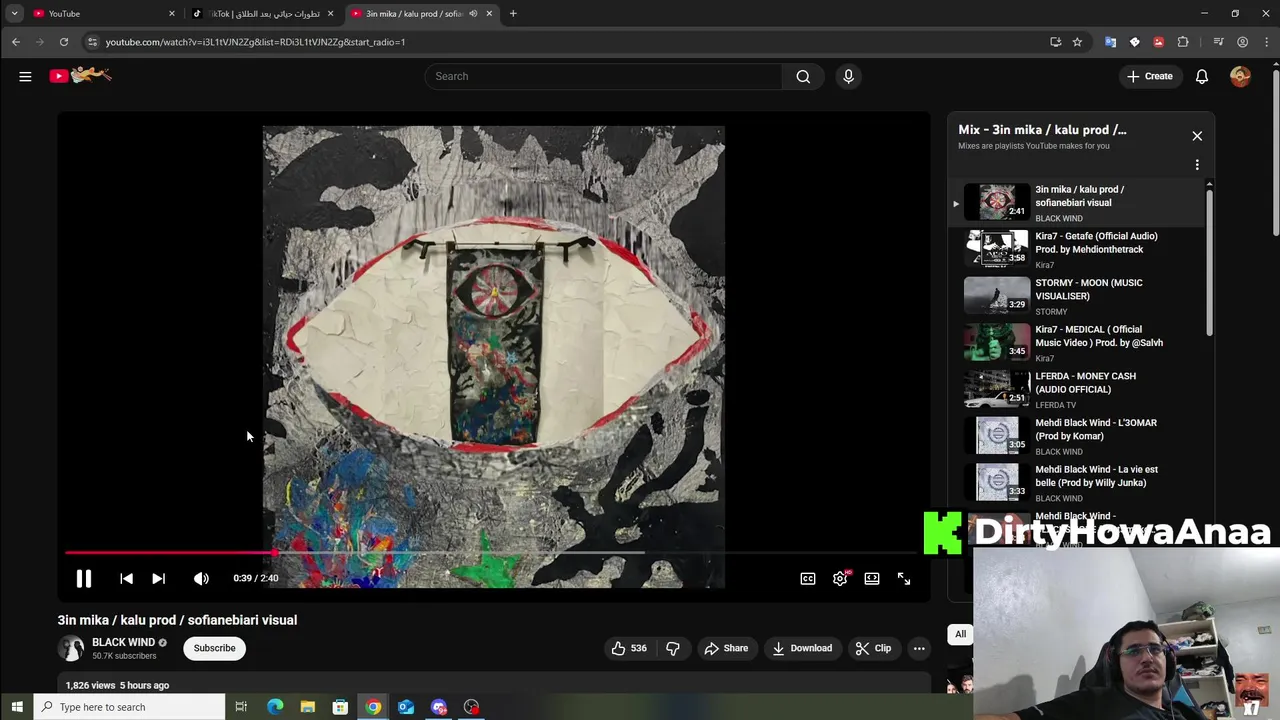Skip to the next video
The image size is (1280, 720).
(x=158, y=578)
